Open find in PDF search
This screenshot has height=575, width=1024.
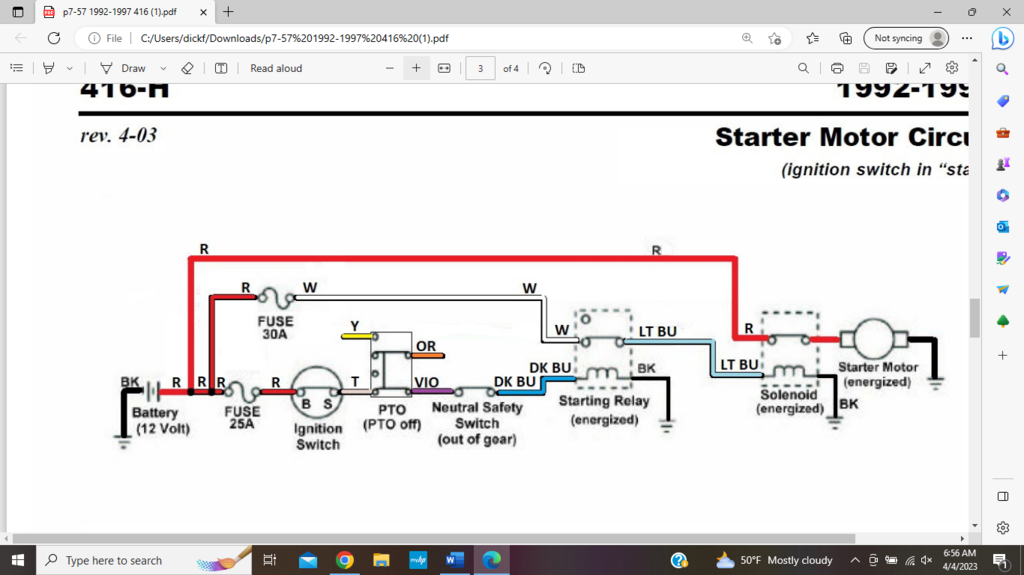803,68
